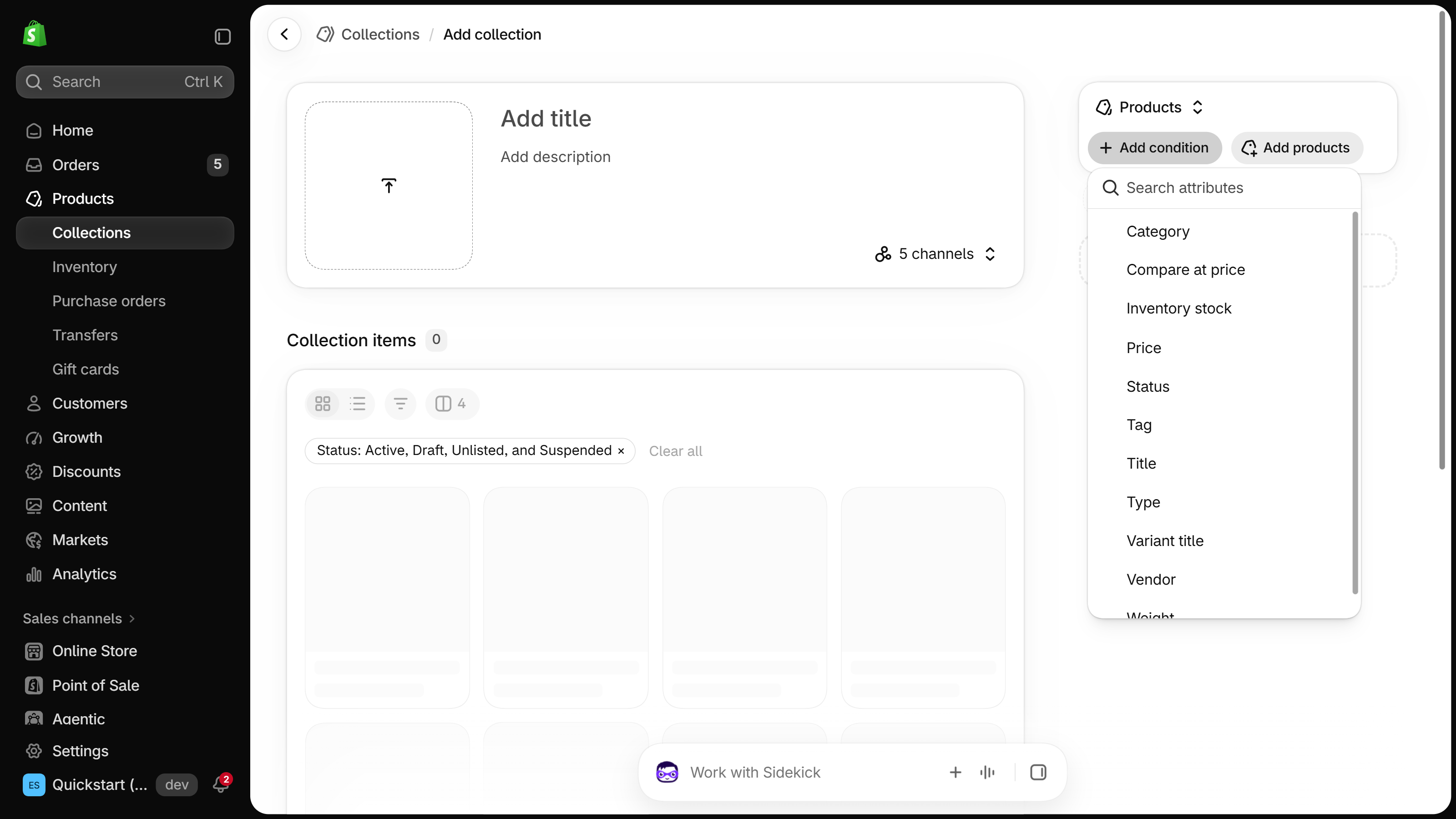Click the plus icon in Sidekick bar
This screenshot has height=819, width=1456.
[x=955, y=772]
